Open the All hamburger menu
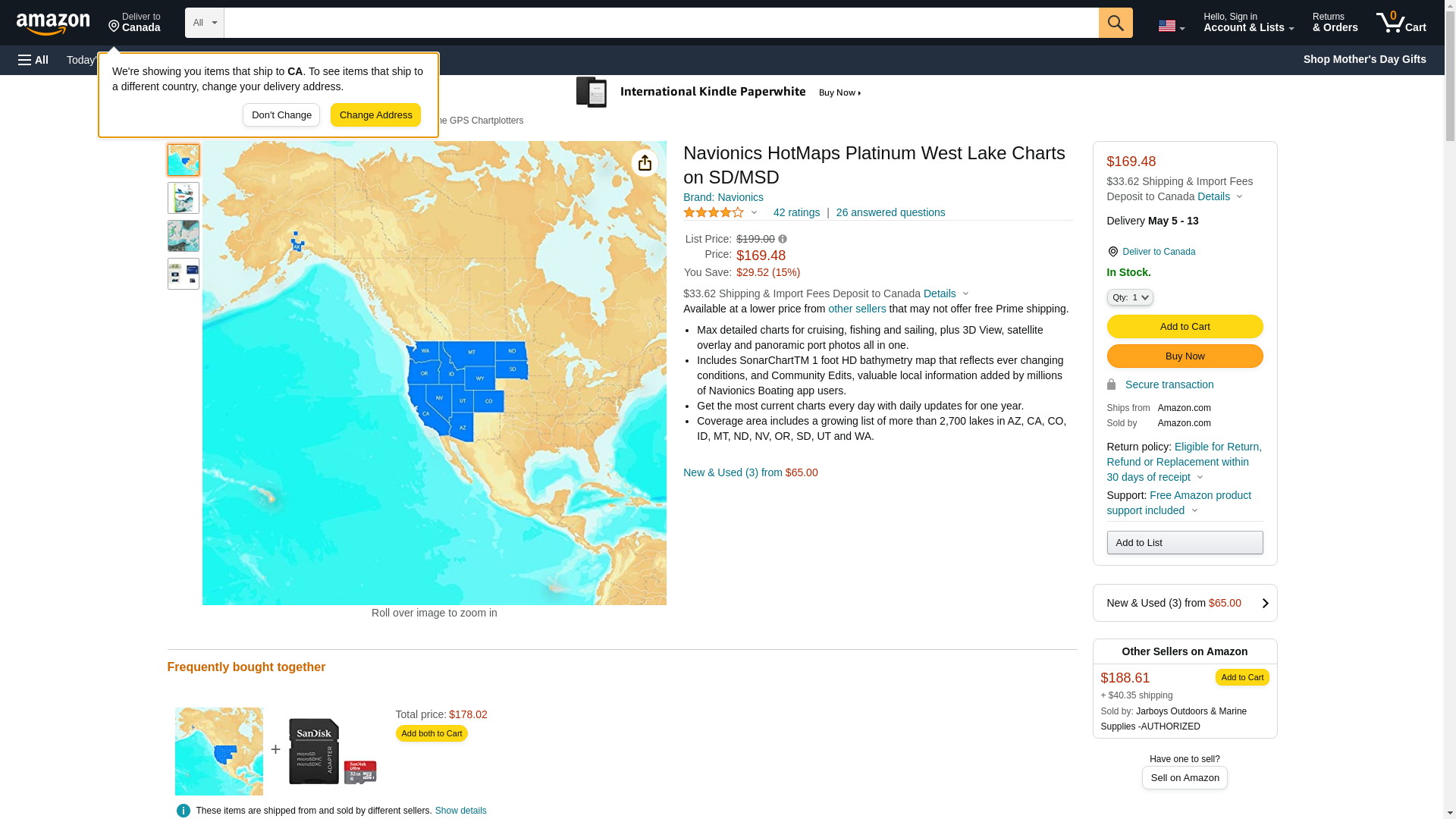The image size is (1456, 819). tap(33, 60)
